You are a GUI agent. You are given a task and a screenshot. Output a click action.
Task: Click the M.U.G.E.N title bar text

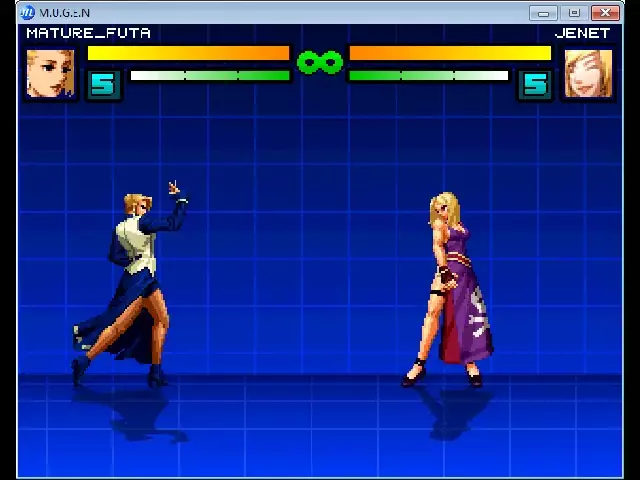click(x=65, y=13)
